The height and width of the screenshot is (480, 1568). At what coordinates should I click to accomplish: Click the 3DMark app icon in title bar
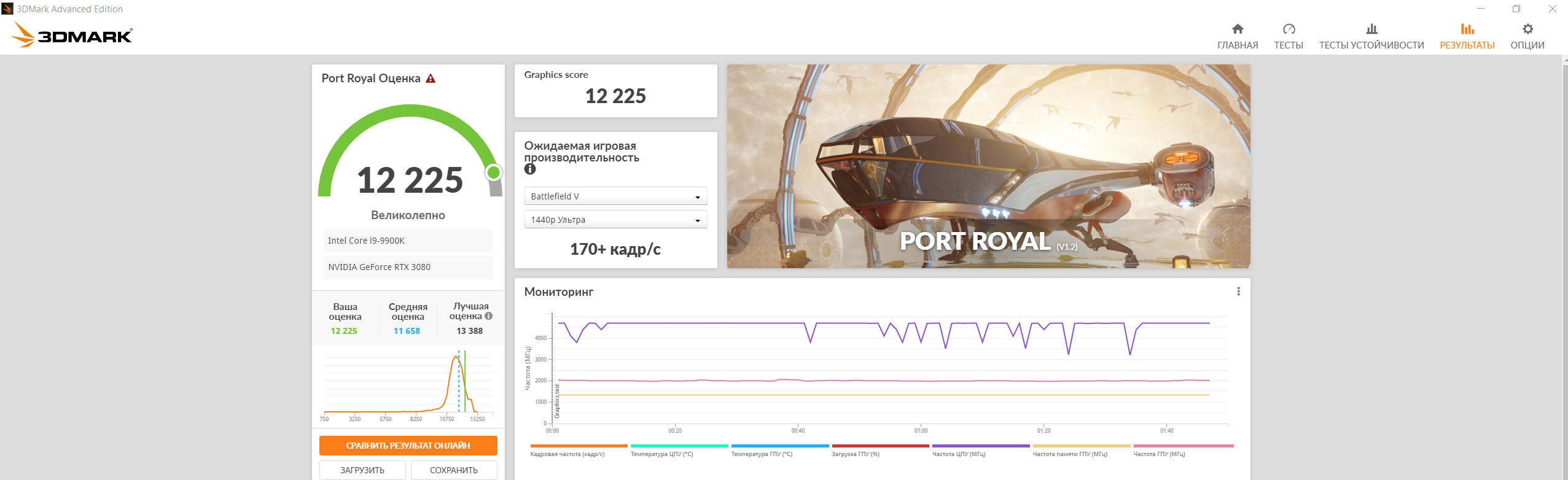click(x=7, y=9)
